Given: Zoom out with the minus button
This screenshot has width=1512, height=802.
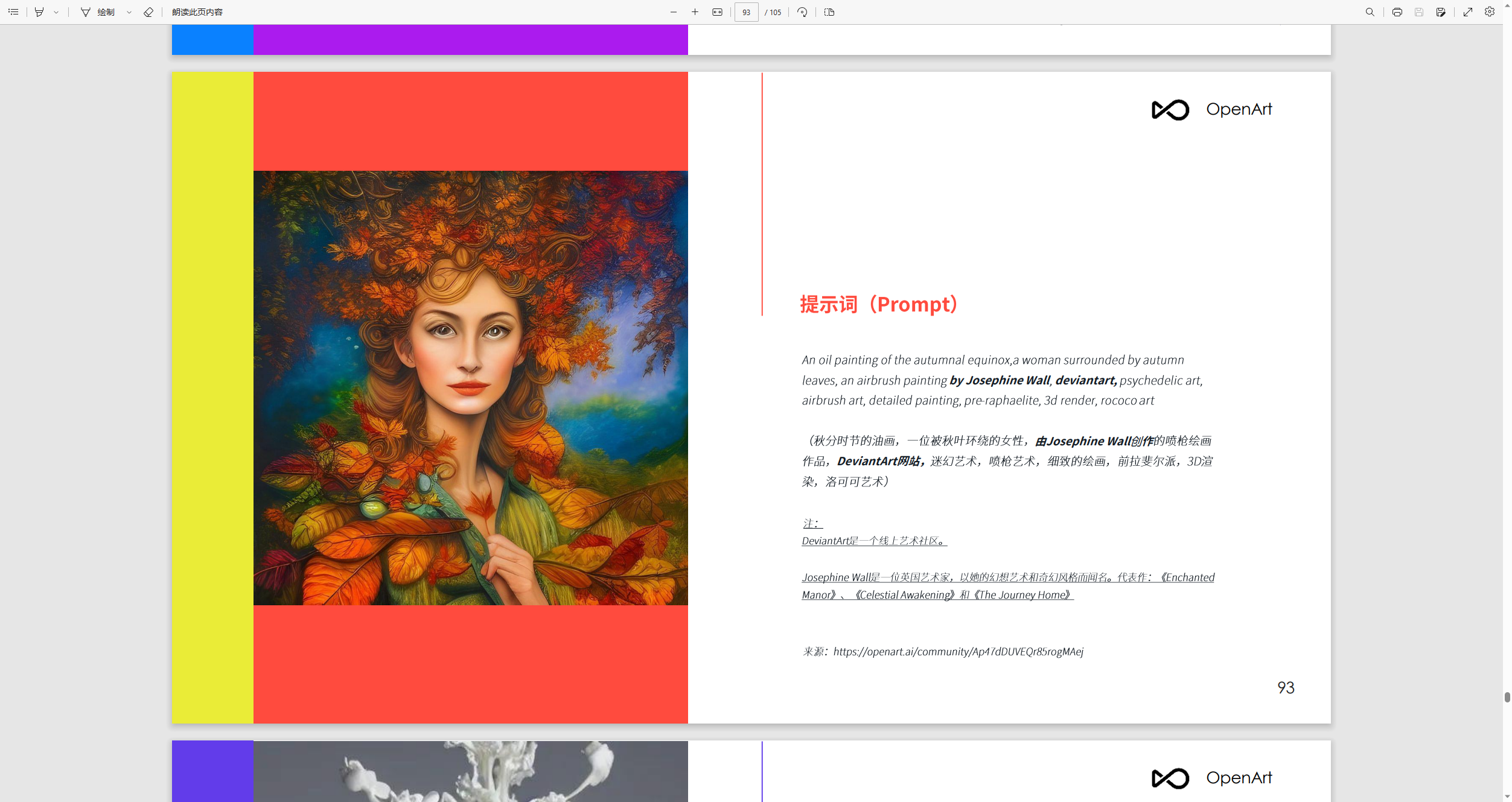Looking at the screenshot, I should point(674,12).
